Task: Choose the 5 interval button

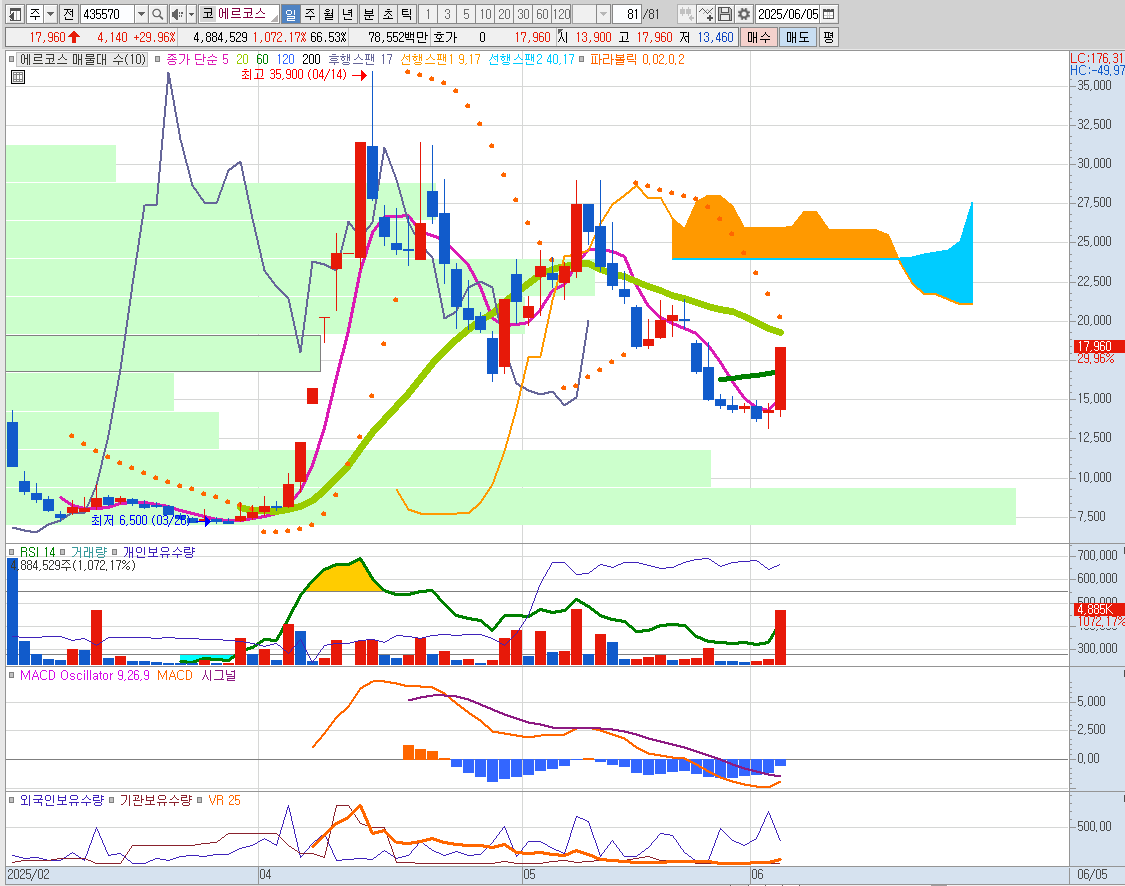Action: 466,14
